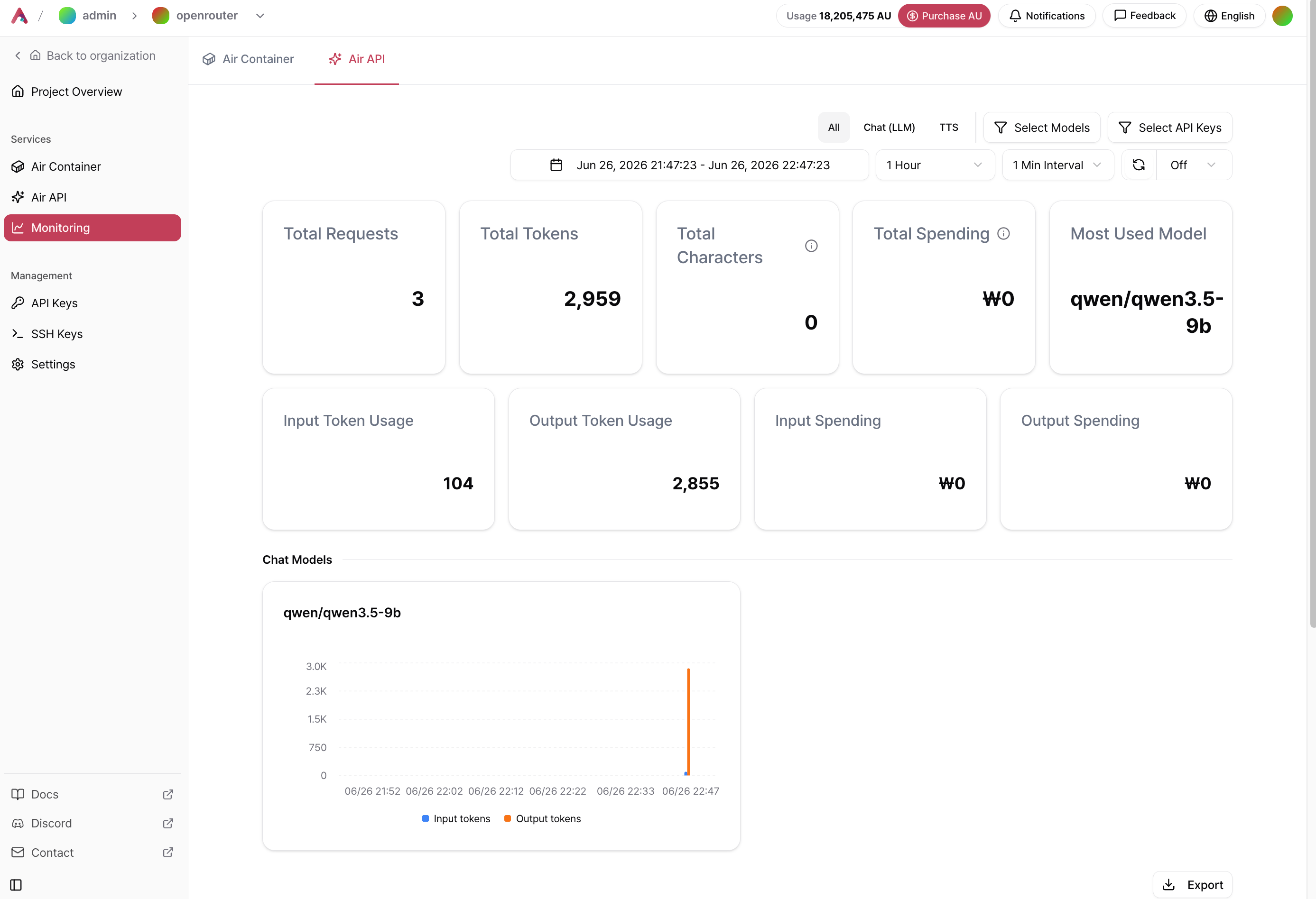Open the Feedback dialog
Viewport: 1316px width, 899px height.
click(1144, 16)
